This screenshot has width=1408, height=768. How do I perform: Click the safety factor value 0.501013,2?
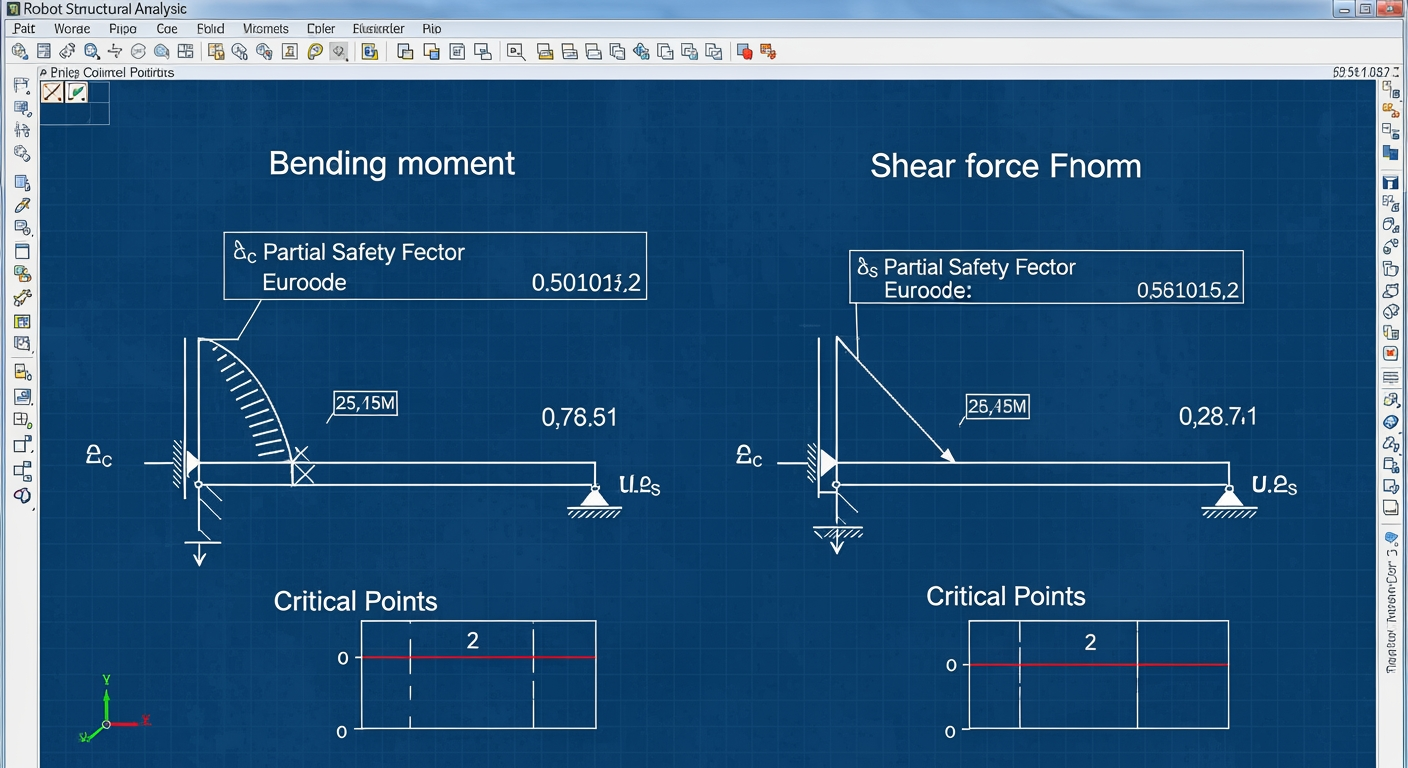click(586, 282)
